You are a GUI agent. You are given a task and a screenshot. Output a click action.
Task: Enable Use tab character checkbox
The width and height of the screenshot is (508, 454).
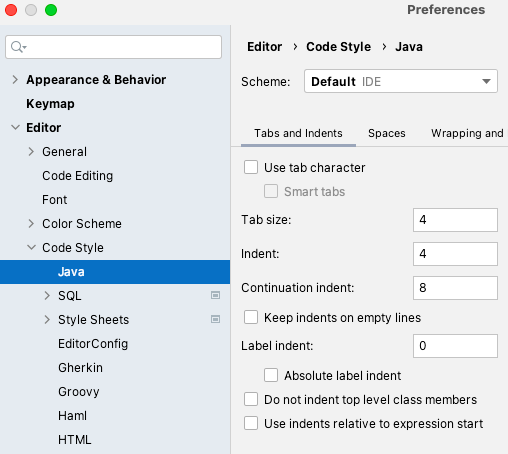point(251,167)
